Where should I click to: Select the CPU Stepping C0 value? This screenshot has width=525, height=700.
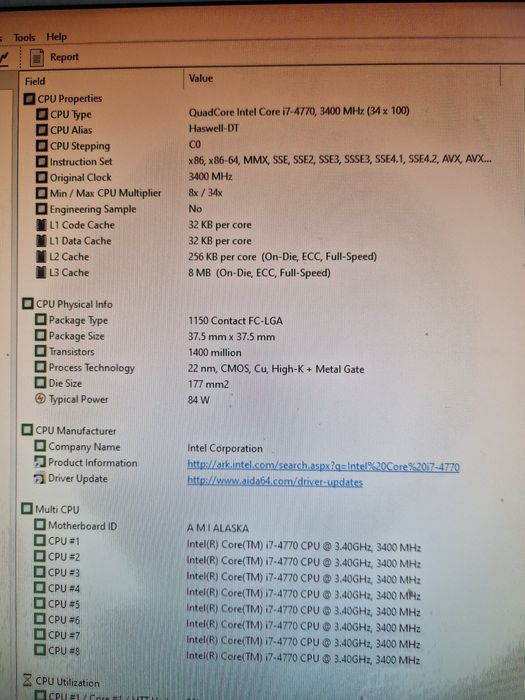point(195,144)
